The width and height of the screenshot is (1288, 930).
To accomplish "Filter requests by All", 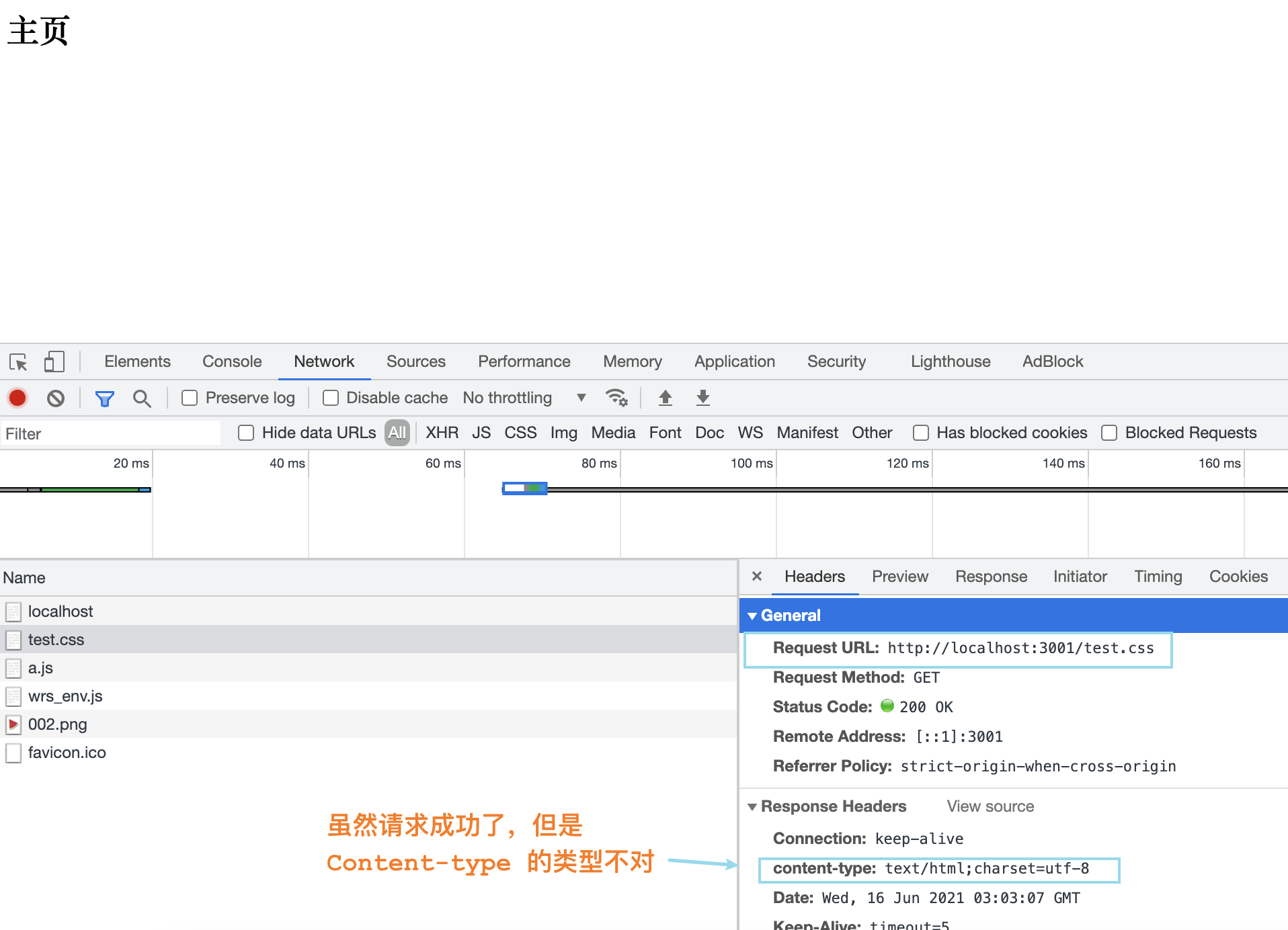I will pyautogui.click(x=397, y=433).
